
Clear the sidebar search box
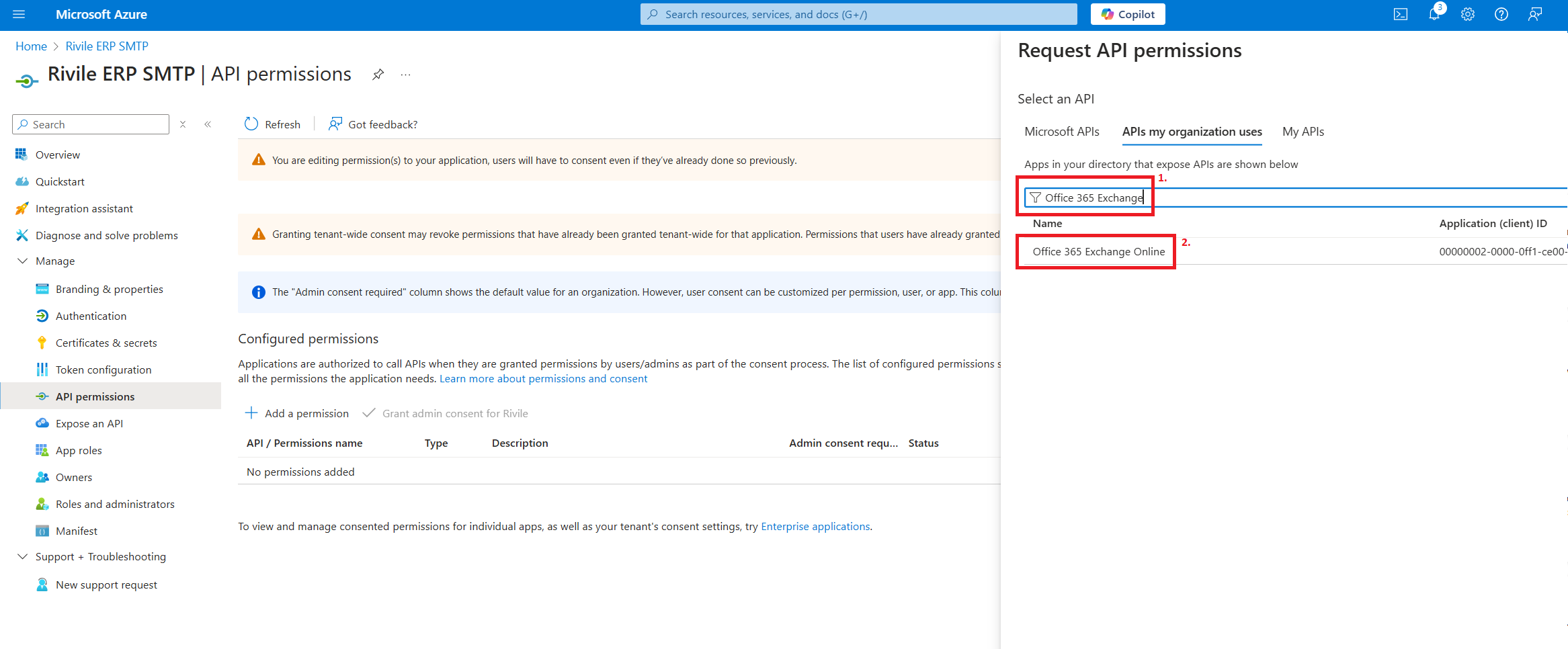pos(183,124)
